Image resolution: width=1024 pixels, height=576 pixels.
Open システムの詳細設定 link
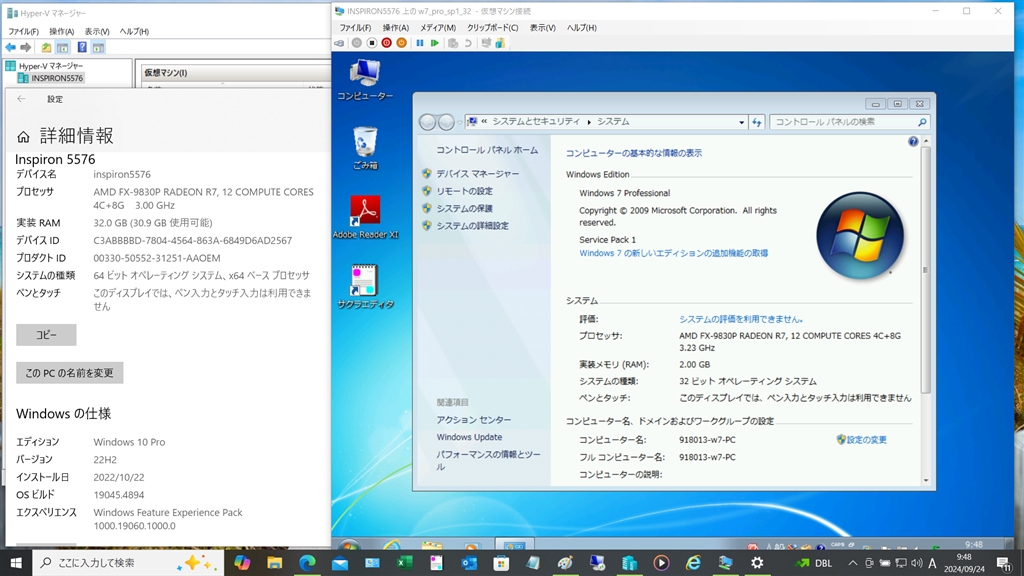[x=472, y=226]
